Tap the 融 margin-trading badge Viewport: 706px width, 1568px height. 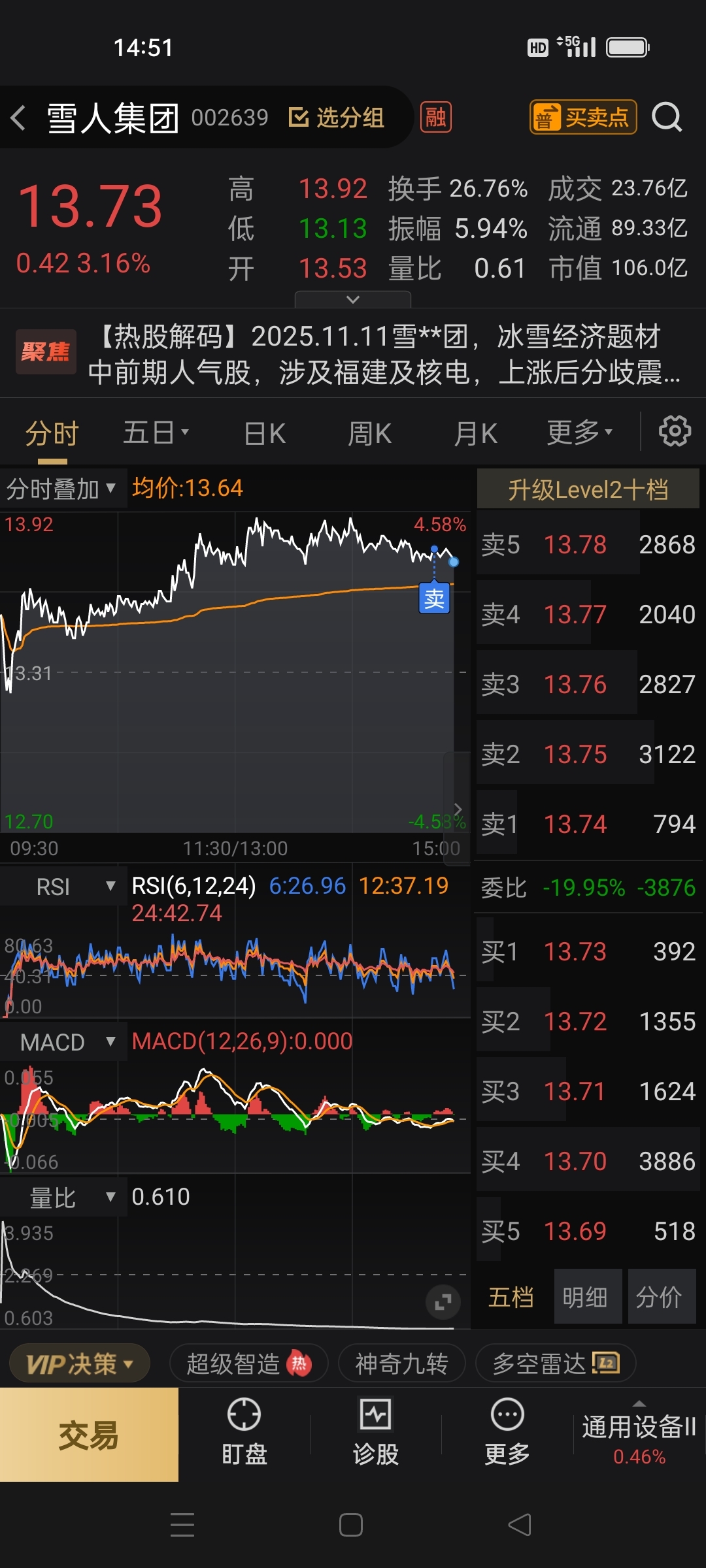(x=435, y=118)
